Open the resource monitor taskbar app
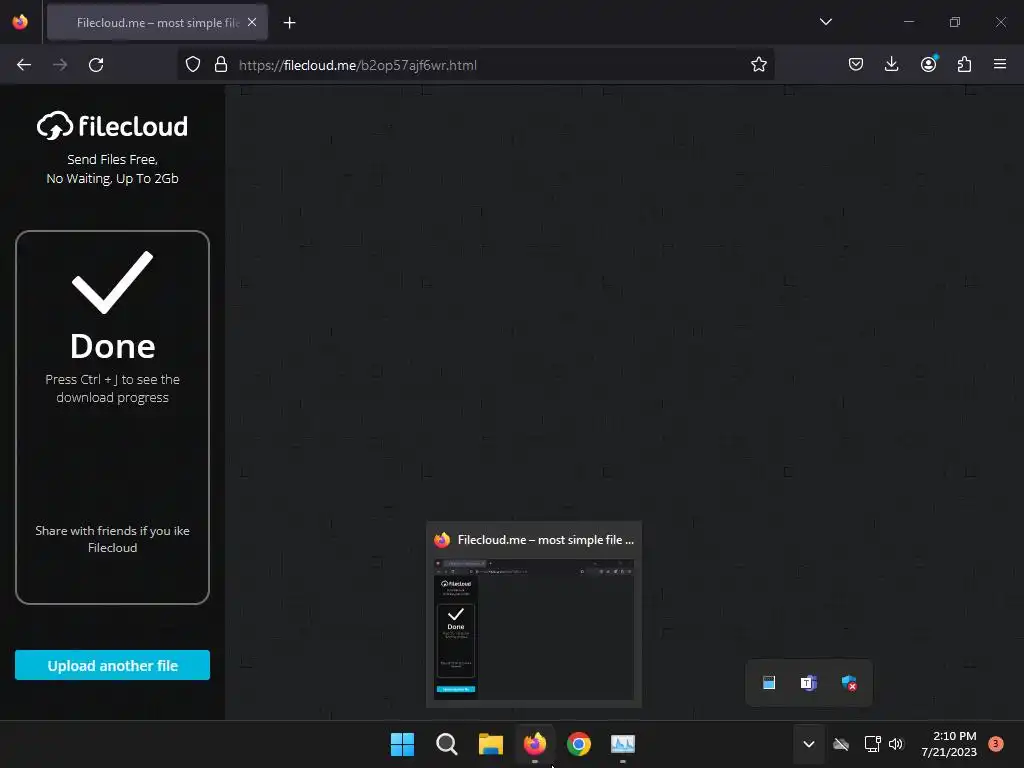Viewport: 1024px width, 768px height. [622, 744]
